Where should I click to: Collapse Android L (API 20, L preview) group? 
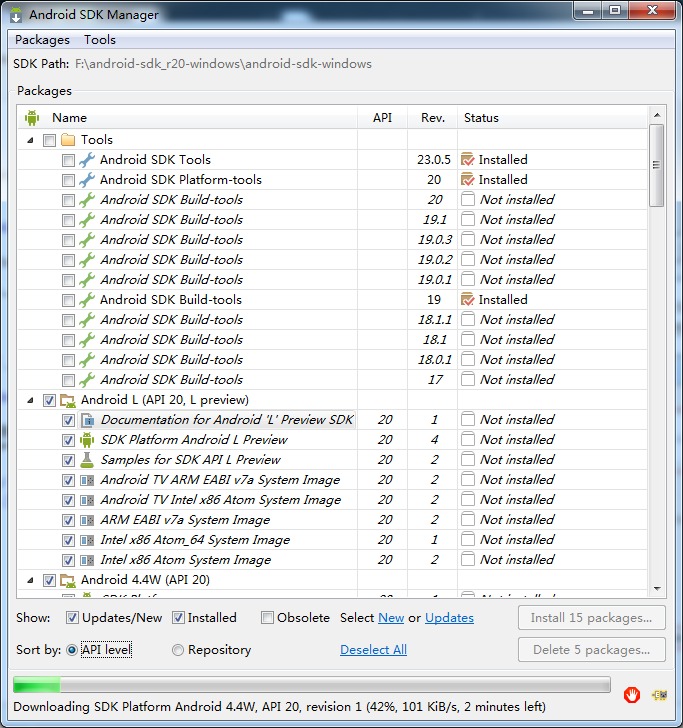tap(30, 400)
